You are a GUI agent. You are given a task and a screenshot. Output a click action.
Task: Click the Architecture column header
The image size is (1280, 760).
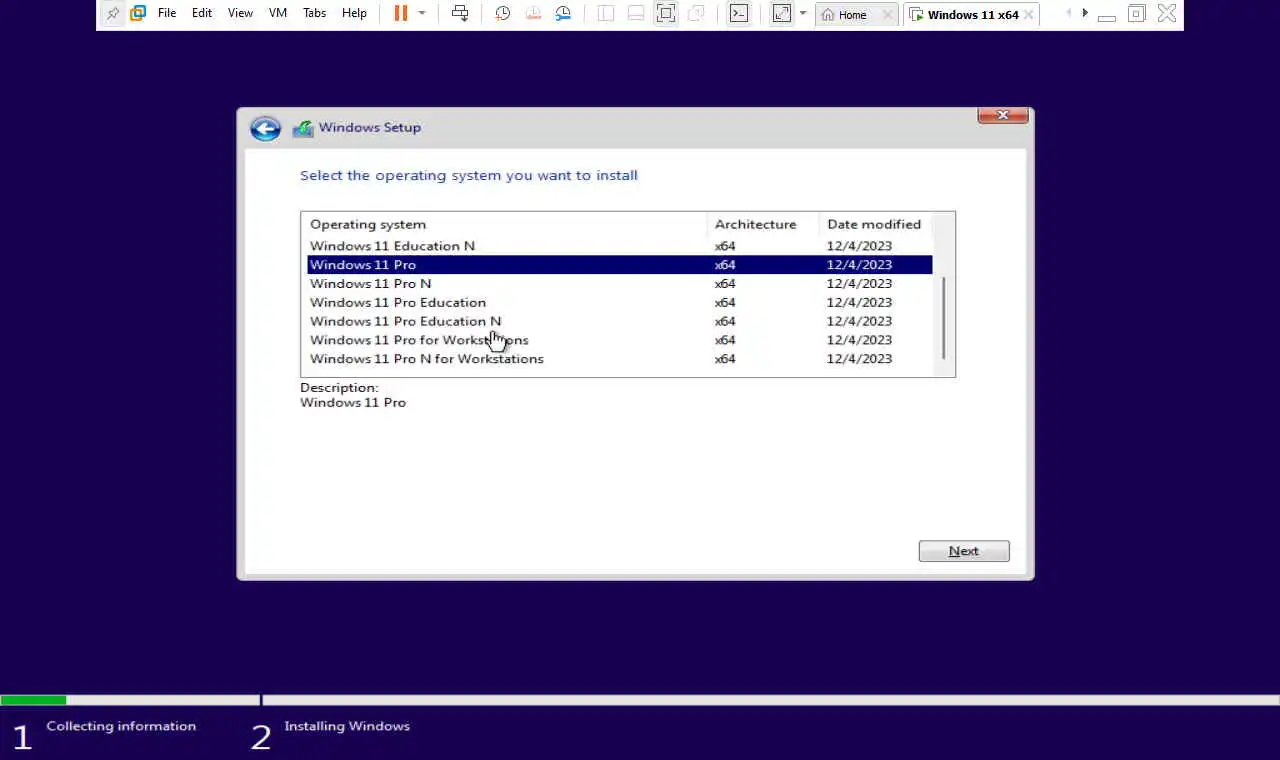763,224
